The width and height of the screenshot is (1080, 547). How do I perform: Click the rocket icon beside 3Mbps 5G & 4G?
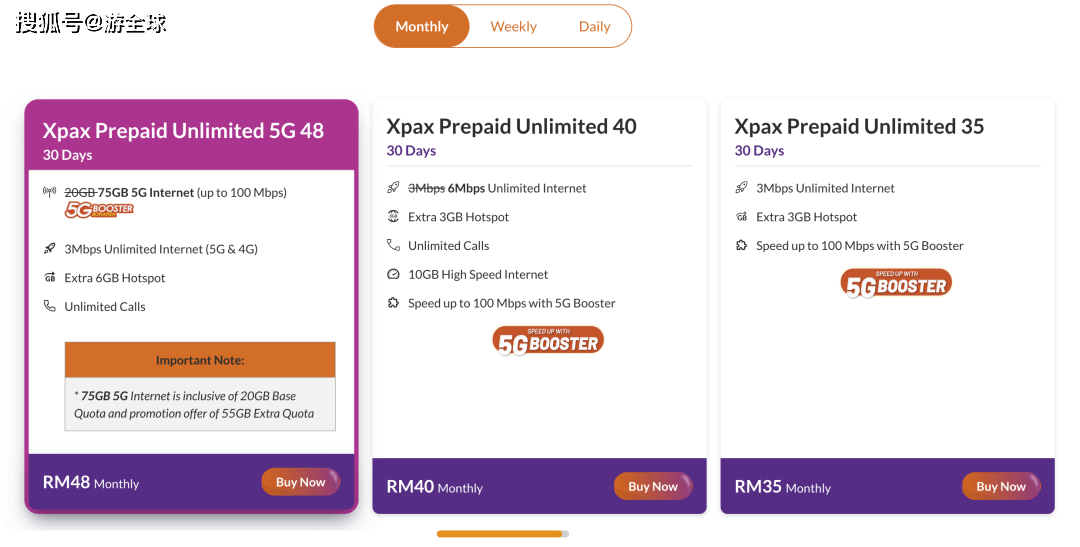click(50, 249)
